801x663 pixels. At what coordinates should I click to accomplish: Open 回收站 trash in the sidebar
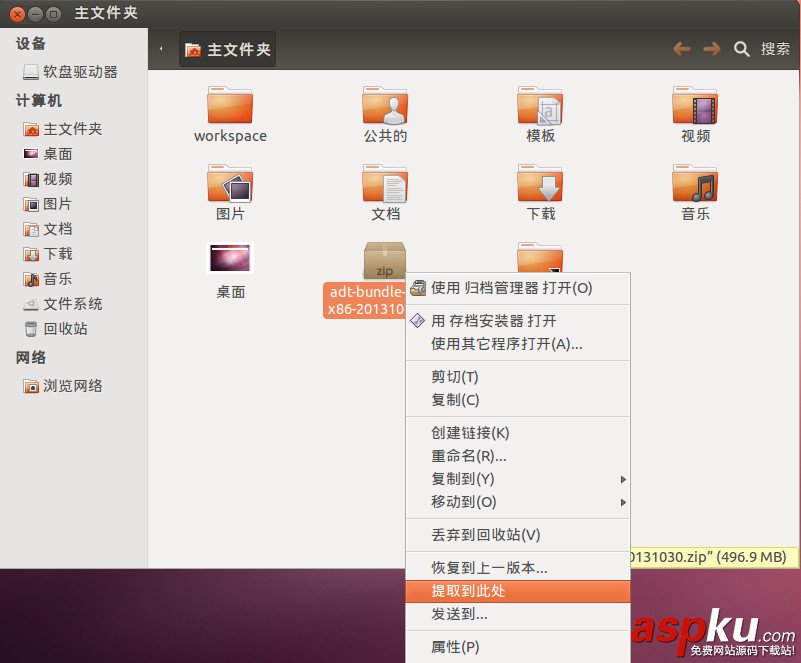pyautogui.click(x=55, y=328)
